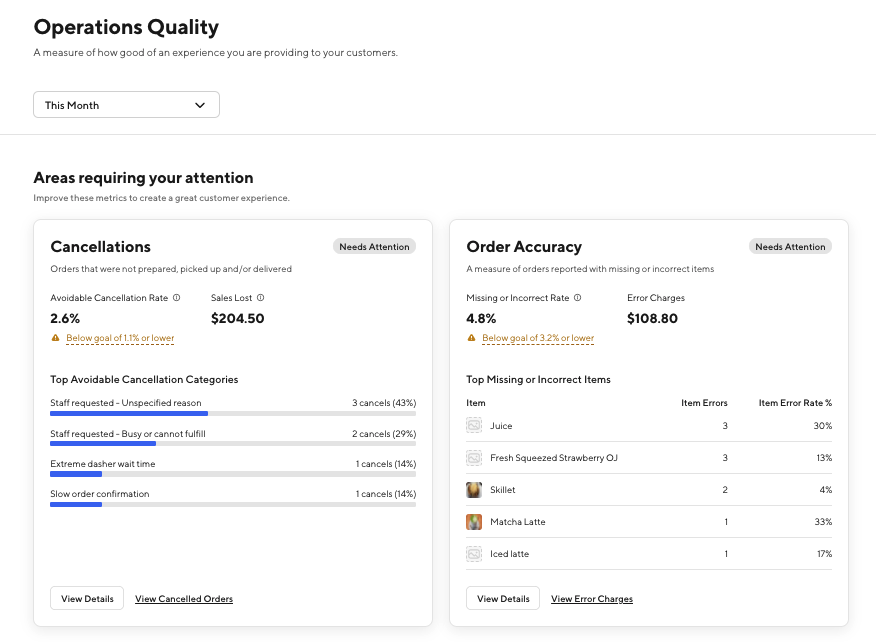Select the Skillet item thumbnail
Screen dimensions: 876x642
(472, 489)
